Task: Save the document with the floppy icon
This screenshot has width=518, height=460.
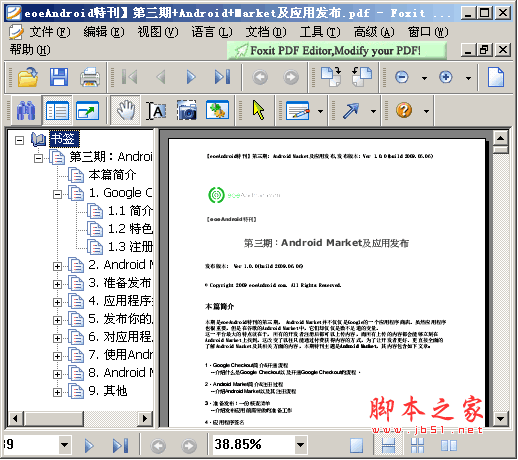Action: [59, 77]
